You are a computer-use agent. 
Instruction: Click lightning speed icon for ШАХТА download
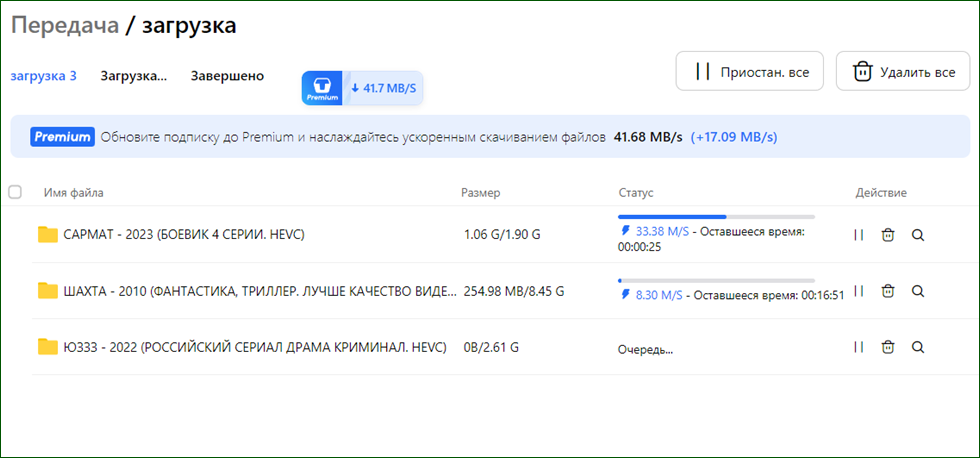coord(625,295)
